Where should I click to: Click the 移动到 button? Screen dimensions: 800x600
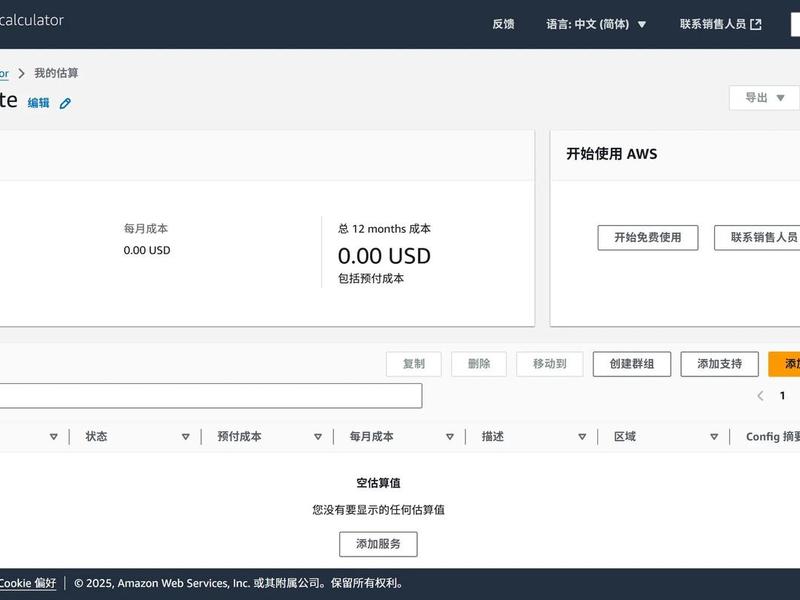click(x=549, y=364)
